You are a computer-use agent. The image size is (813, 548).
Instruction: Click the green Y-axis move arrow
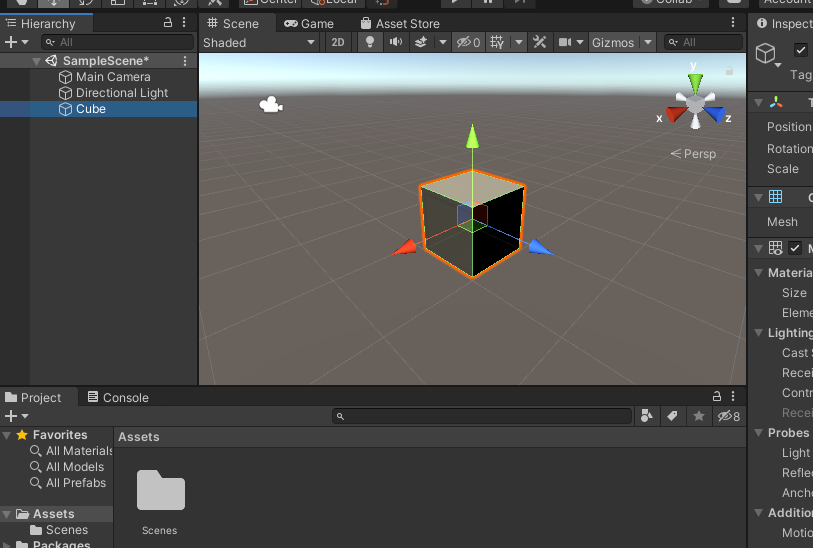[x=472, y=136]
